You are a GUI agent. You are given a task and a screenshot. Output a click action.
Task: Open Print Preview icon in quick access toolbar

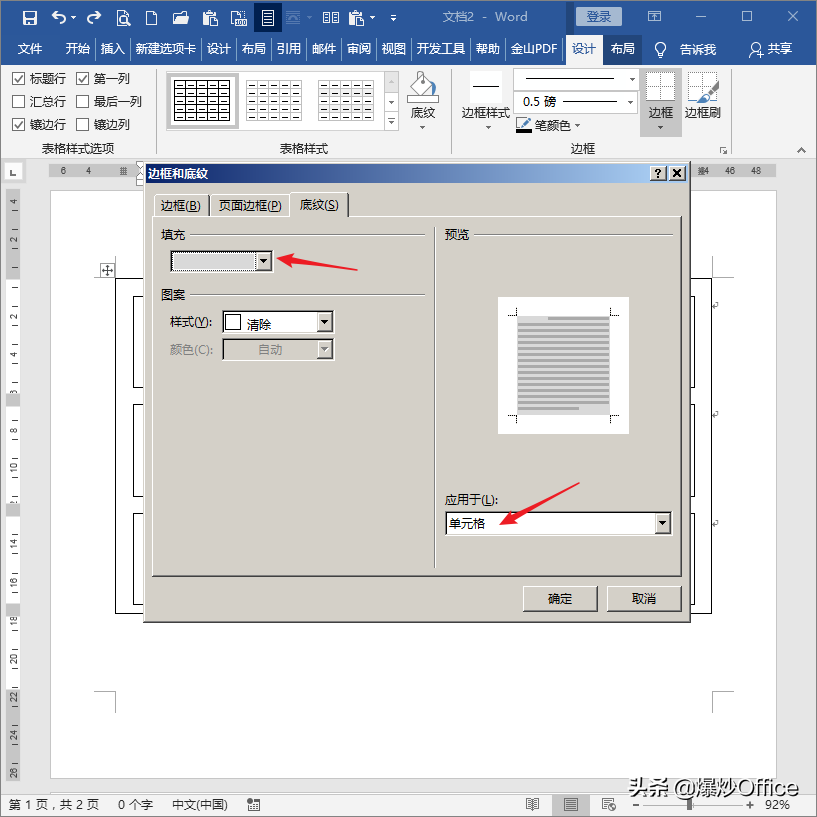pyautogui.click(x=123, y=18)
